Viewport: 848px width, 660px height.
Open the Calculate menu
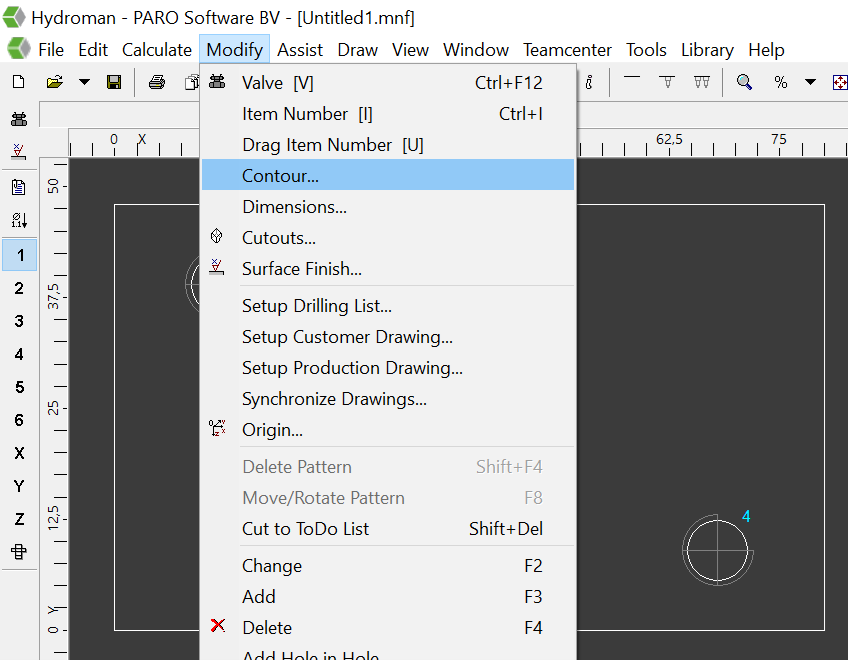(157, 50)
